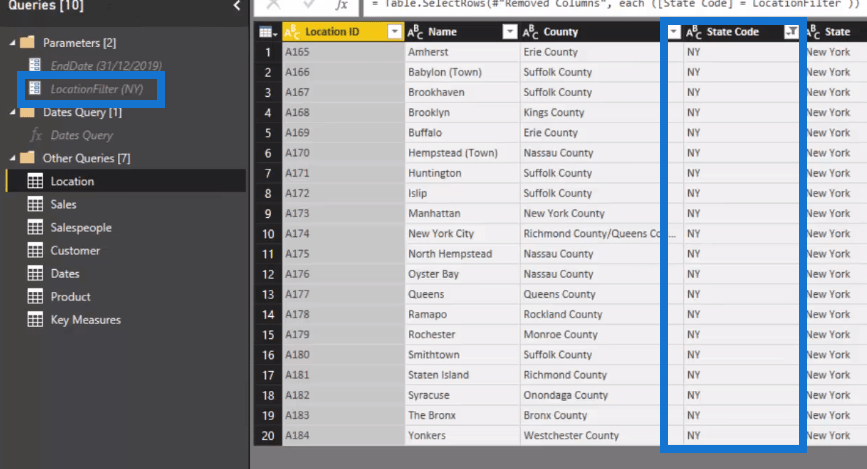Select the The Bronx cell

click(462, 415)
